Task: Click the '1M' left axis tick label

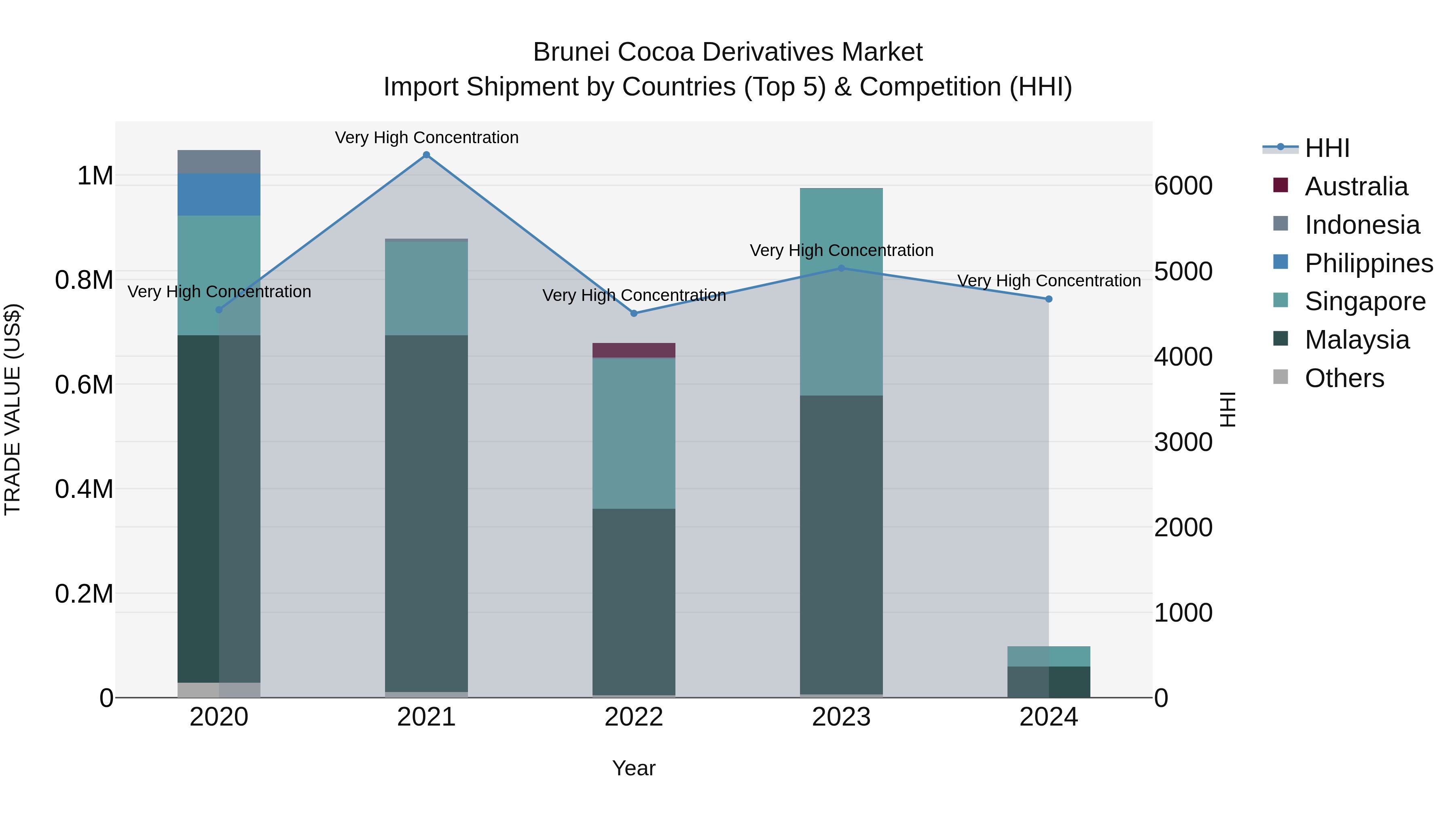Action: [95, 176]
